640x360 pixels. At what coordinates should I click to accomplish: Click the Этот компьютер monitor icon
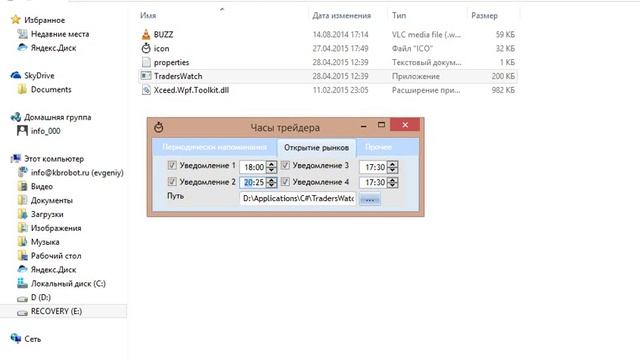(16, 158)
